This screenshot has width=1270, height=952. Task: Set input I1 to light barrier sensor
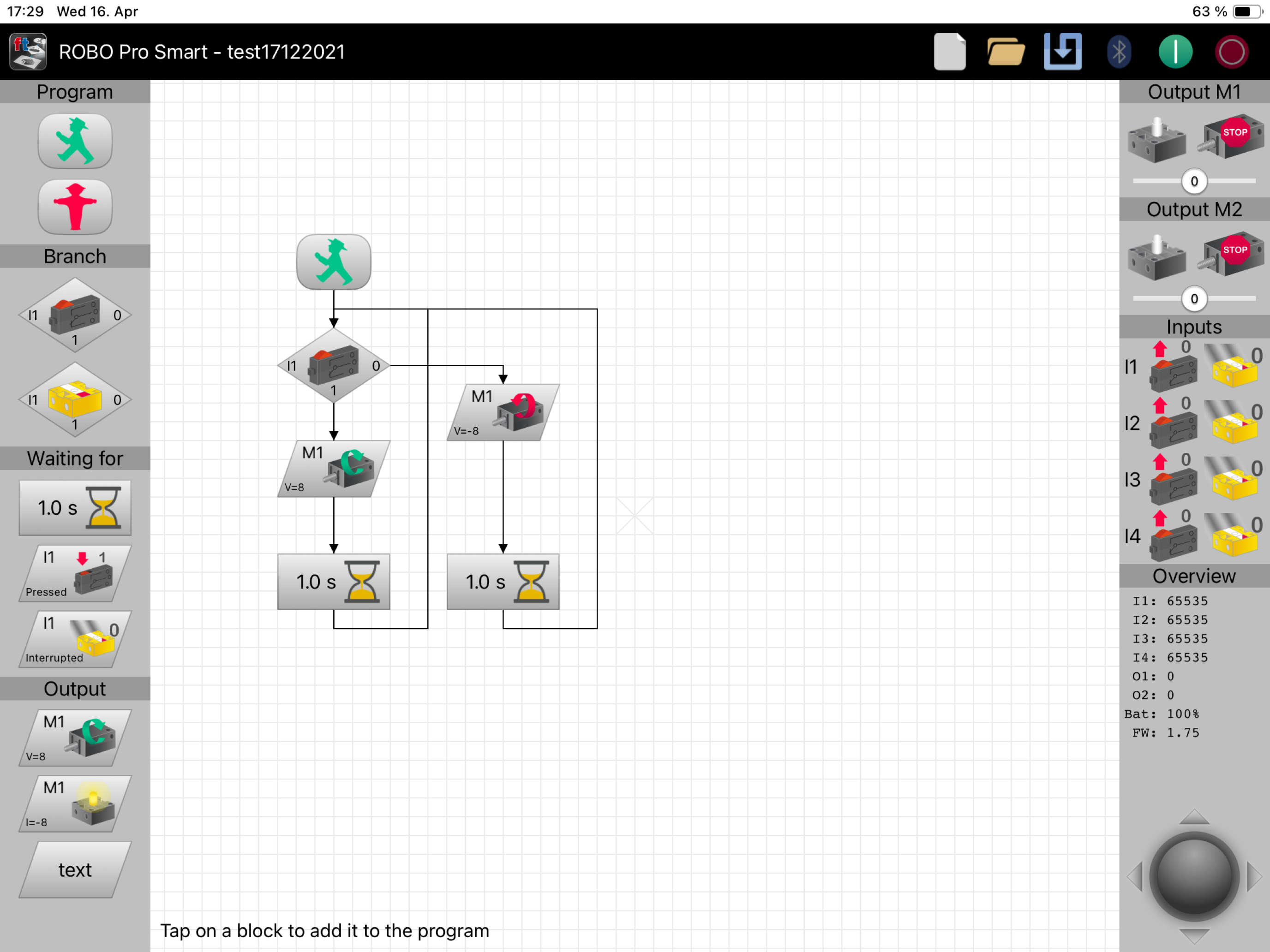click(x=1233, y=366)
